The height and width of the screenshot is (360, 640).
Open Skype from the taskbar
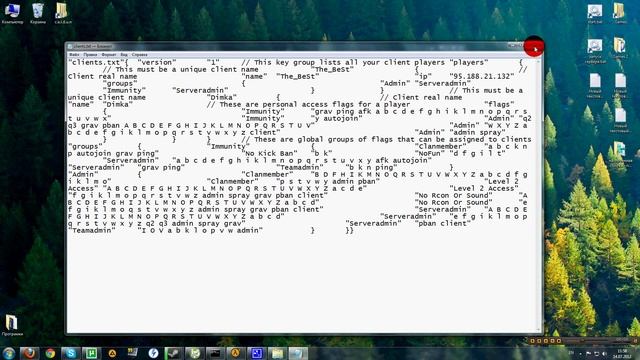pyautogui.click(x=71, y=353)
